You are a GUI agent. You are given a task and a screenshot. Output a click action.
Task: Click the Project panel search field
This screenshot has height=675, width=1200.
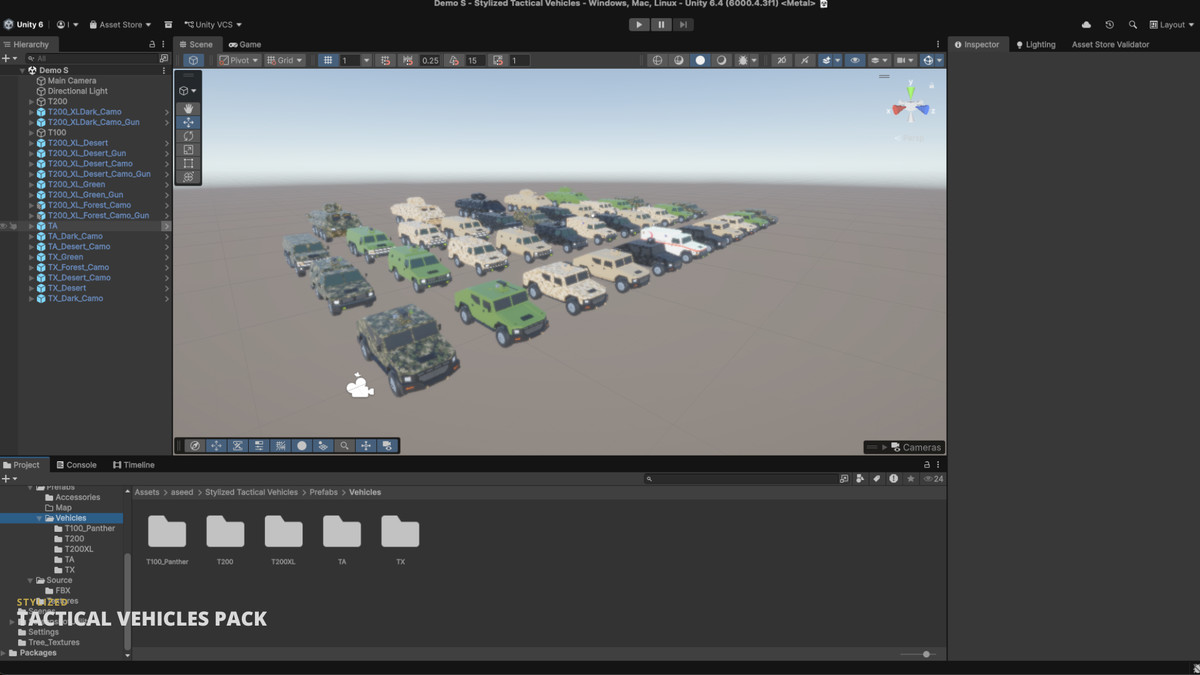[741, 479]
